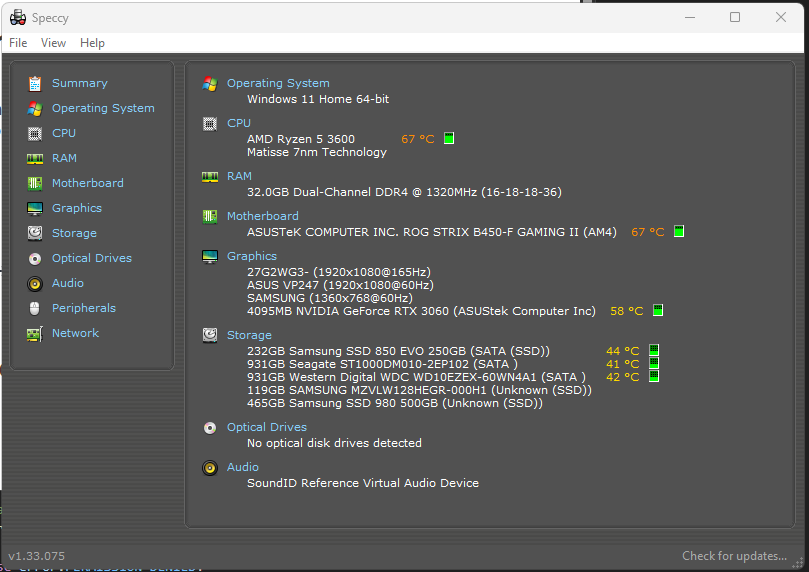Open the View menu
This screenshot has height=572, width=809.
(53, 43)
